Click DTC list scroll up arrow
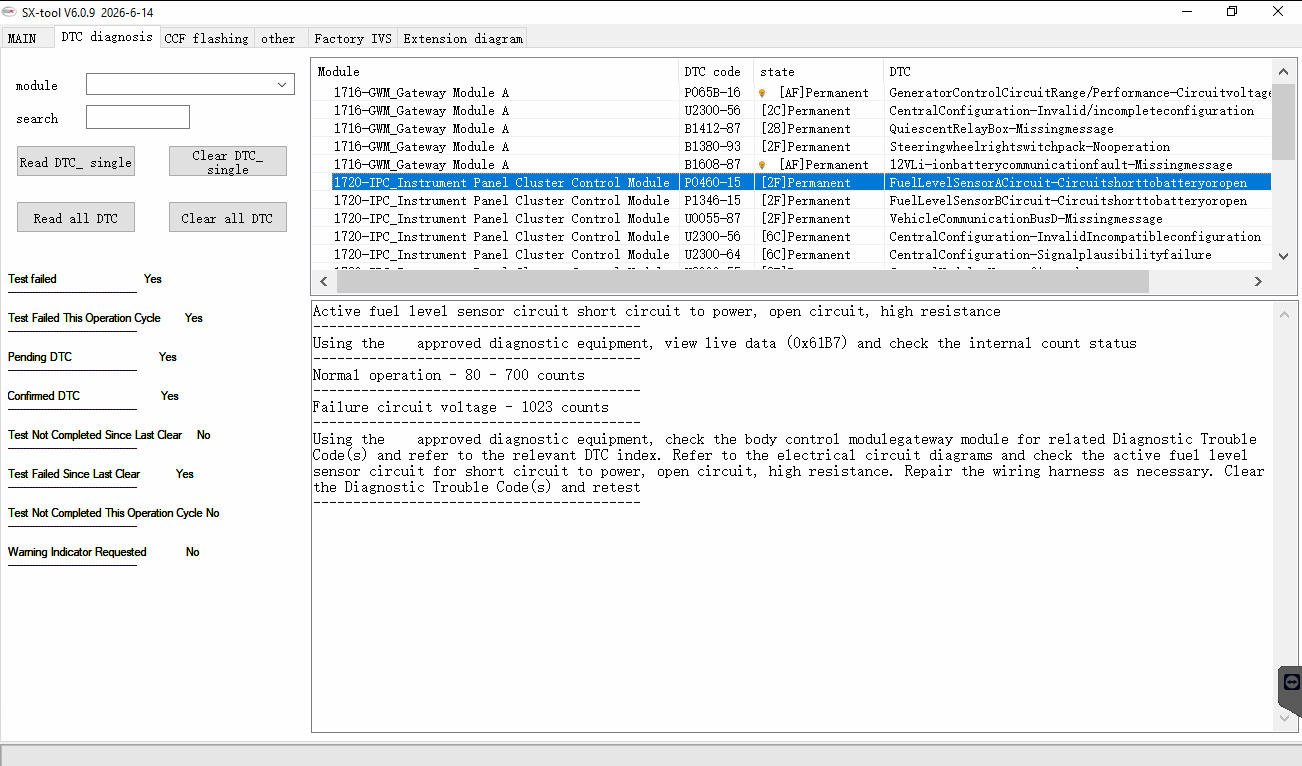 (1284, 72)
